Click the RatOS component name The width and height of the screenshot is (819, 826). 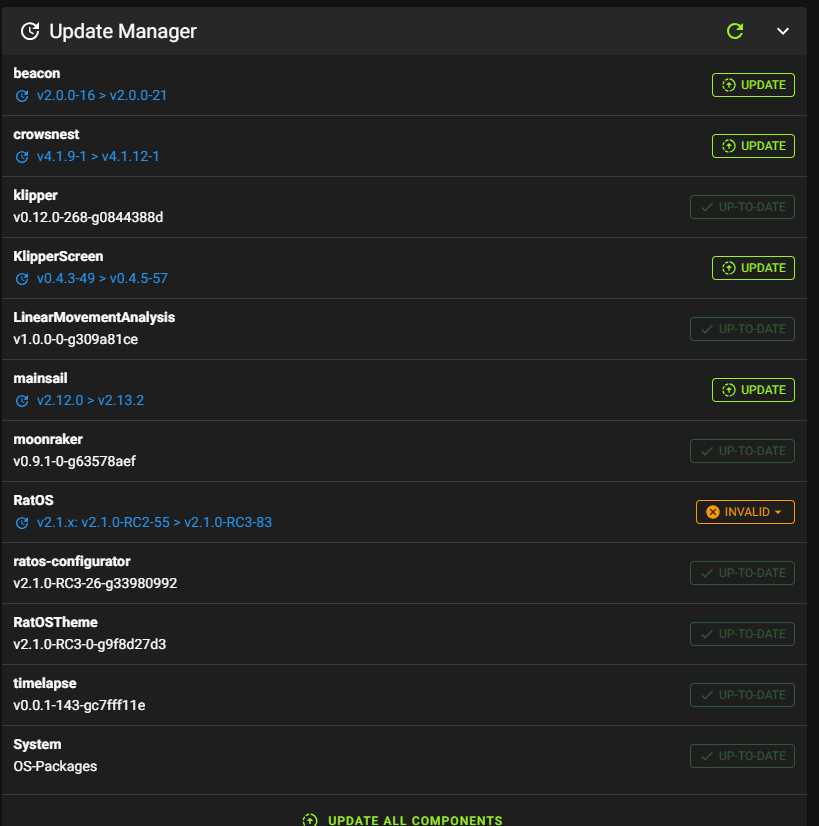[33, 500]
